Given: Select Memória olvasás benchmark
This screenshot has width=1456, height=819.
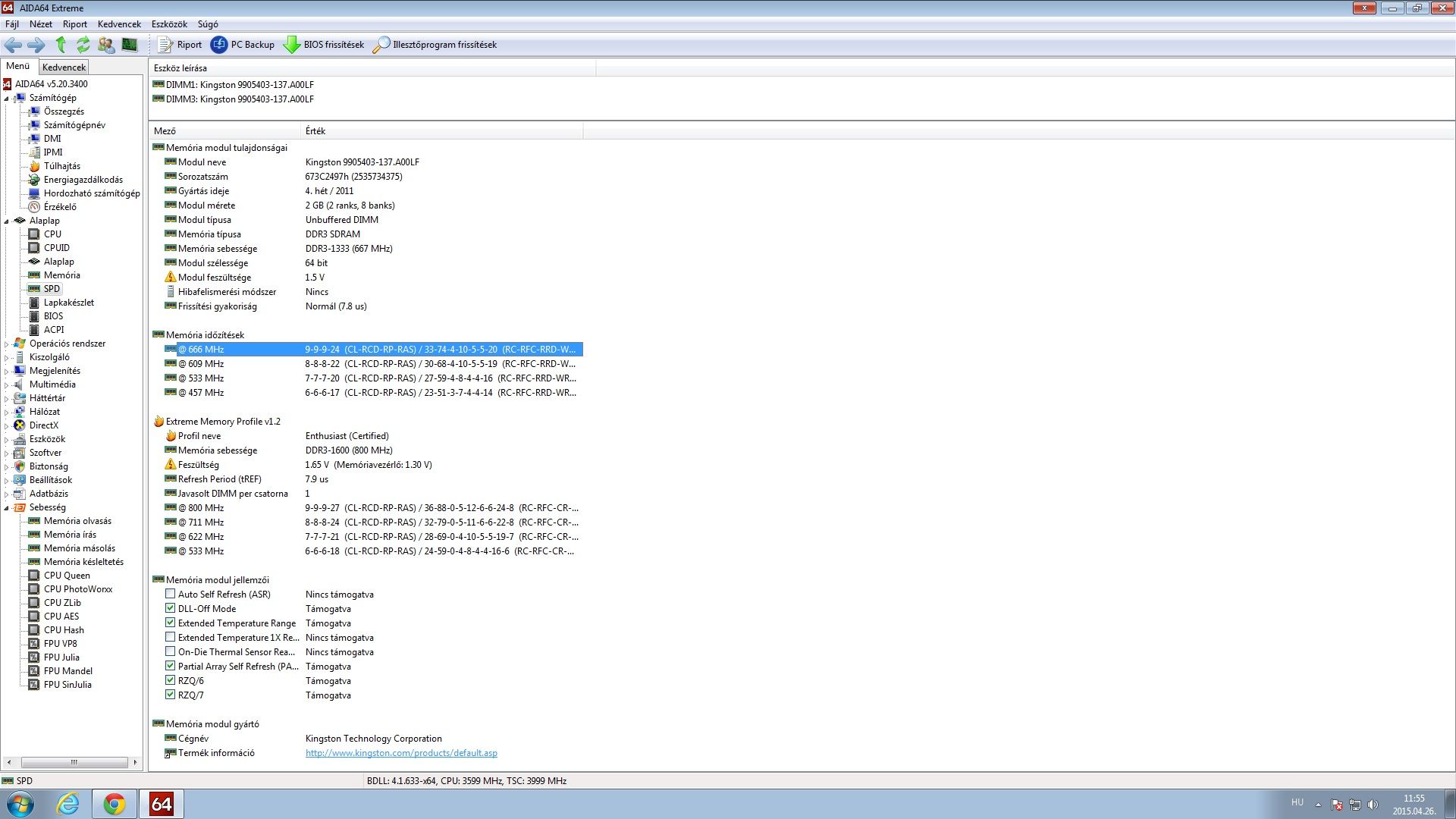Looking at the screenshot, I should coord(77,521).
